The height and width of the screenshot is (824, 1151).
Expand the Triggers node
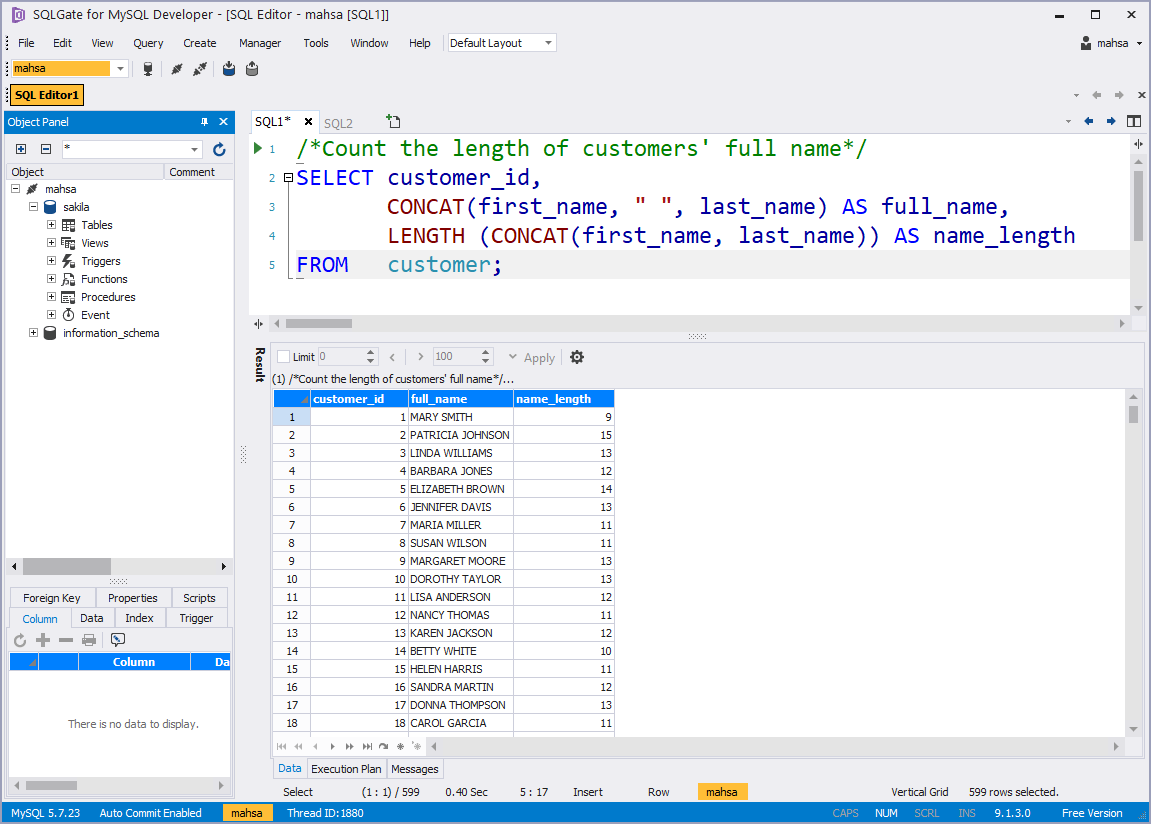click(x=51, y=261)
